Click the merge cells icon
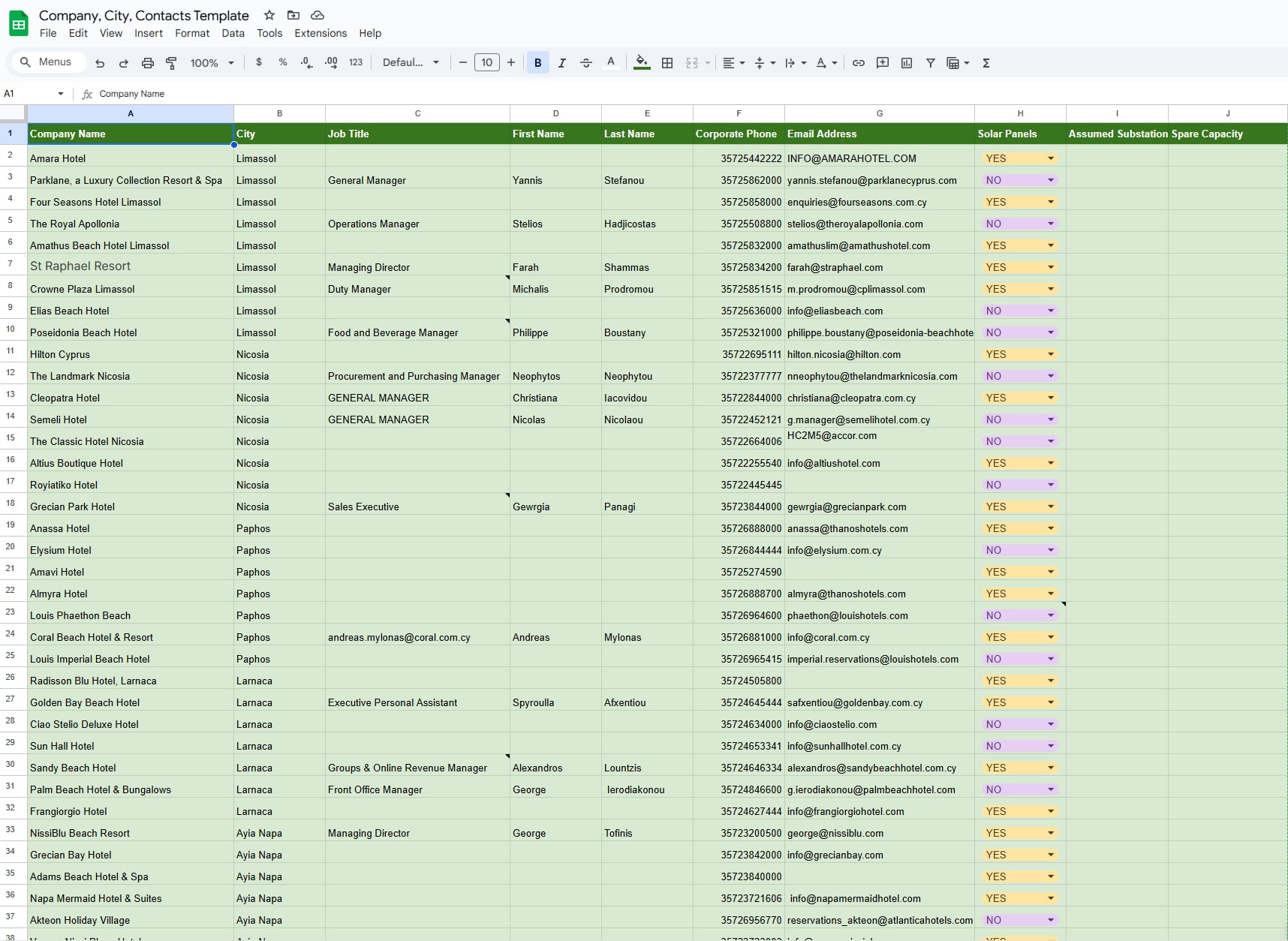Viewport: 1288px width, 941px height. tap(692, 63)
